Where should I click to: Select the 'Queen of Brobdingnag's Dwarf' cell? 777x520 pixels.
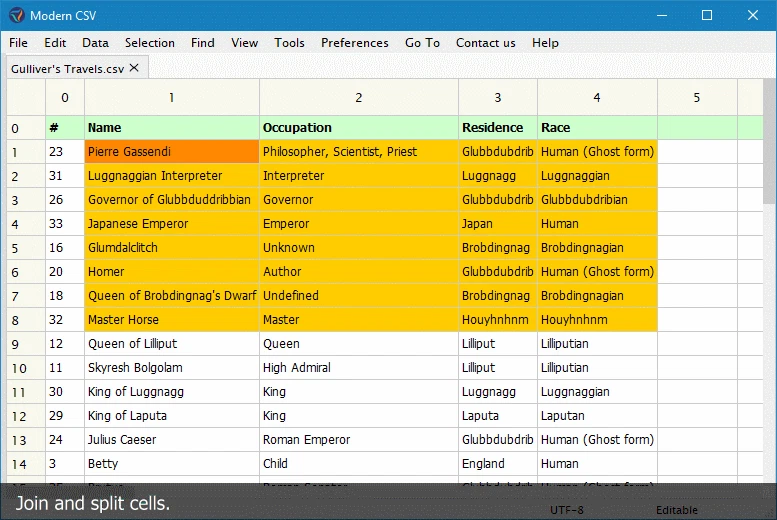172,296
